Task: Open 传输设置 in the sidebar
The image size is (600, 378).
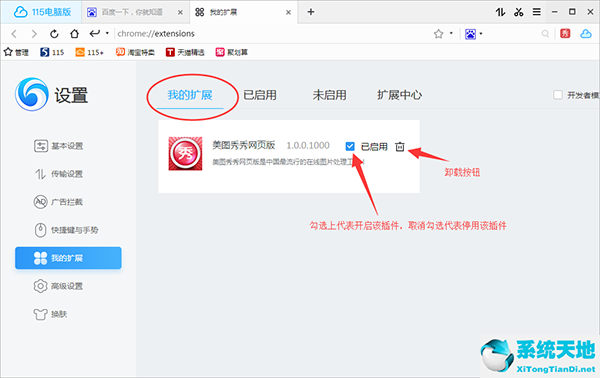Action: (58, 174)
